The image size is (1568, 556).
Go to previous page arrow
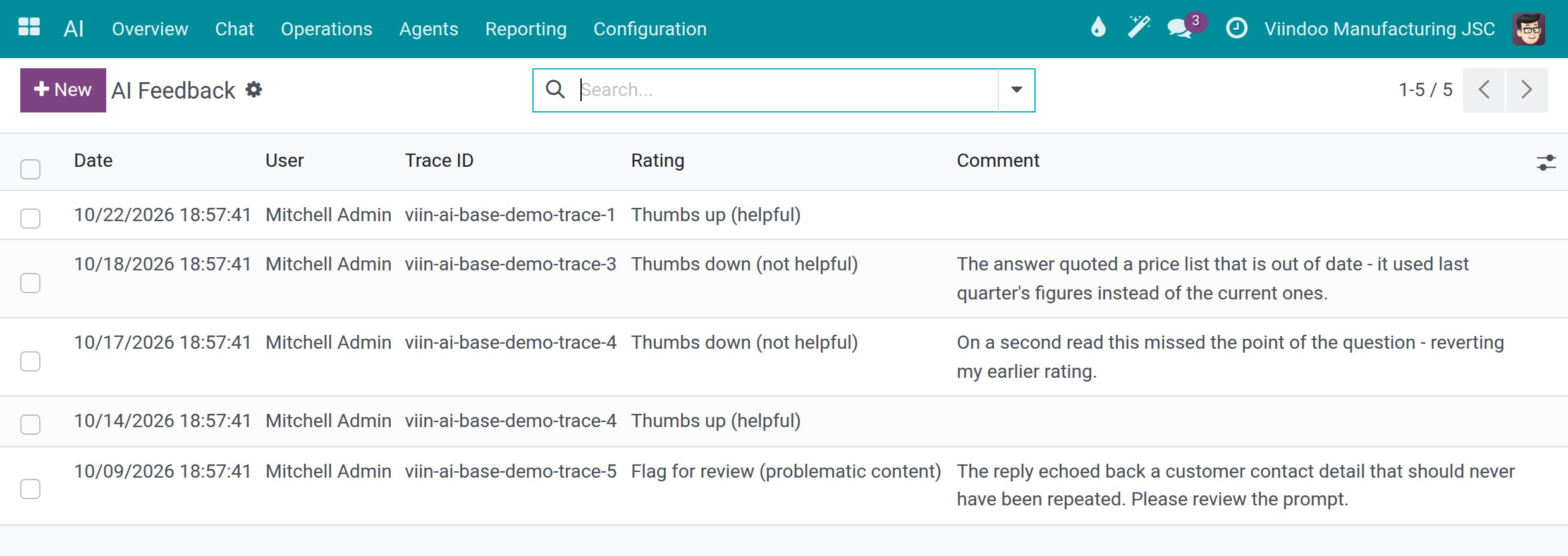click(1484, 90)
